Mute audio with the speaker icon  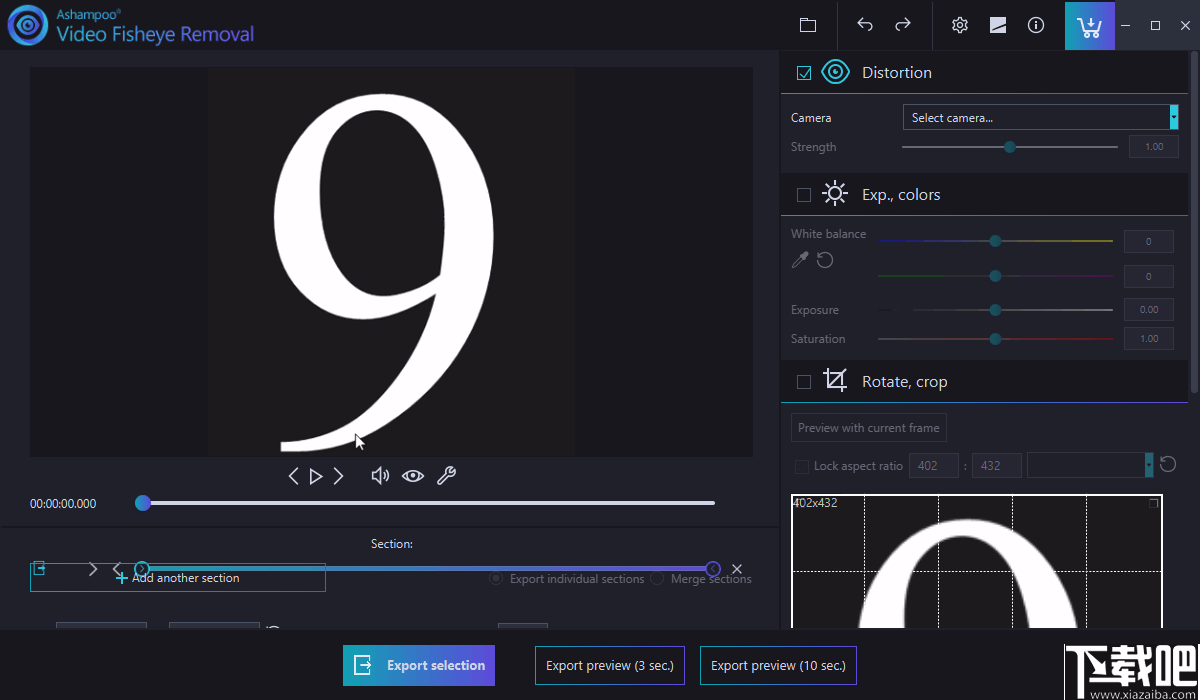pos(380,476)
